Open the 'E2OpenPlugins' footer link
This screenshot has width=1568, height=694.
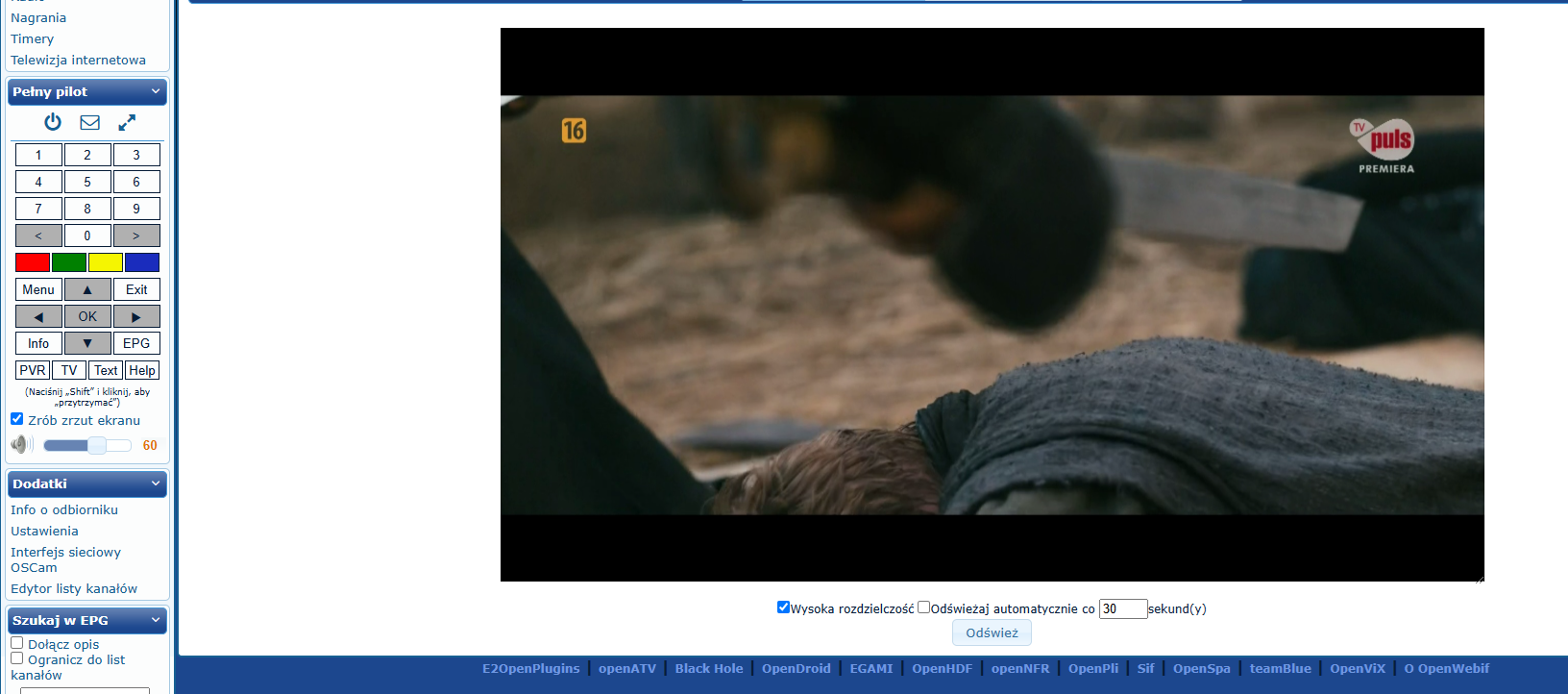point(531,669)
